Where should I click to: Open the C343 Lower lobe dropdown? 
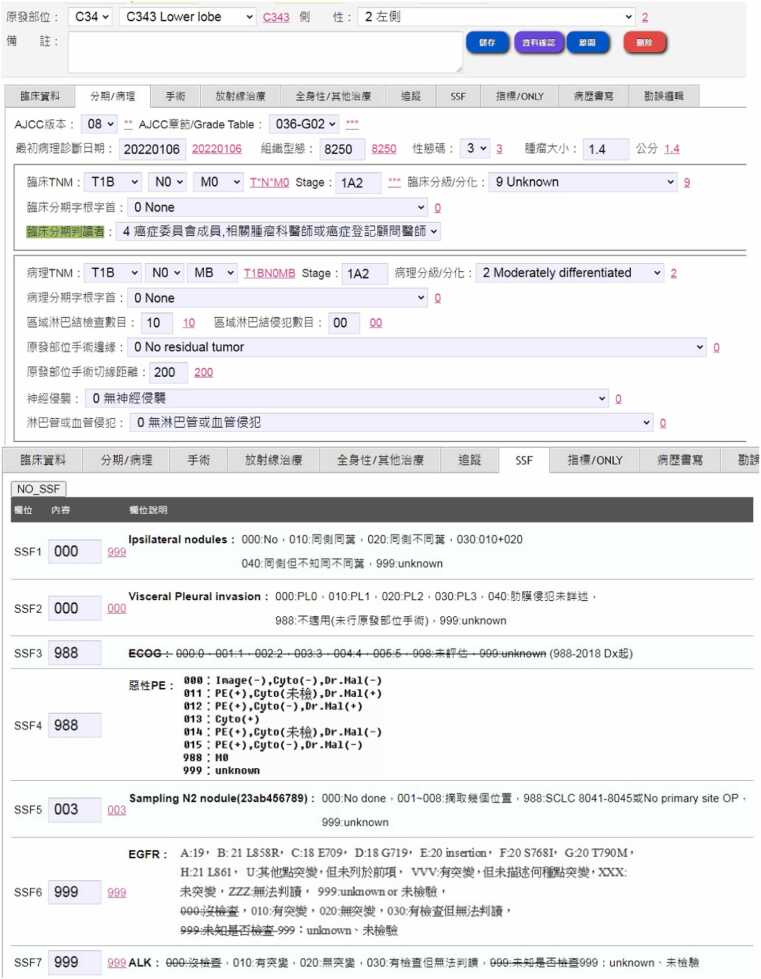(187, 17)
